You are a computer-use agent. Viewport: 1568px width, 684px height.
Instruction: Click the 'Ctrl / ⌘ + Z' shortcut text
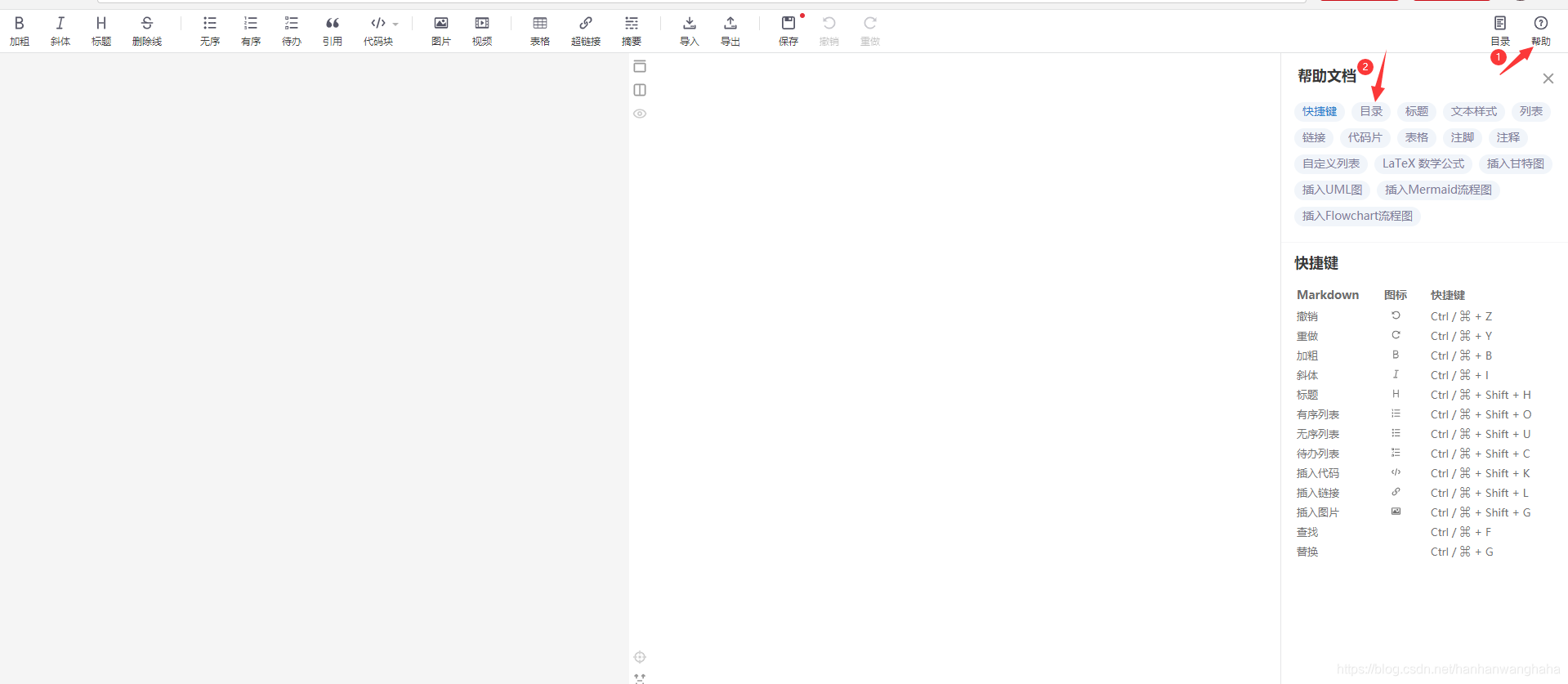pyautogui.click(x=1462, y=316)
